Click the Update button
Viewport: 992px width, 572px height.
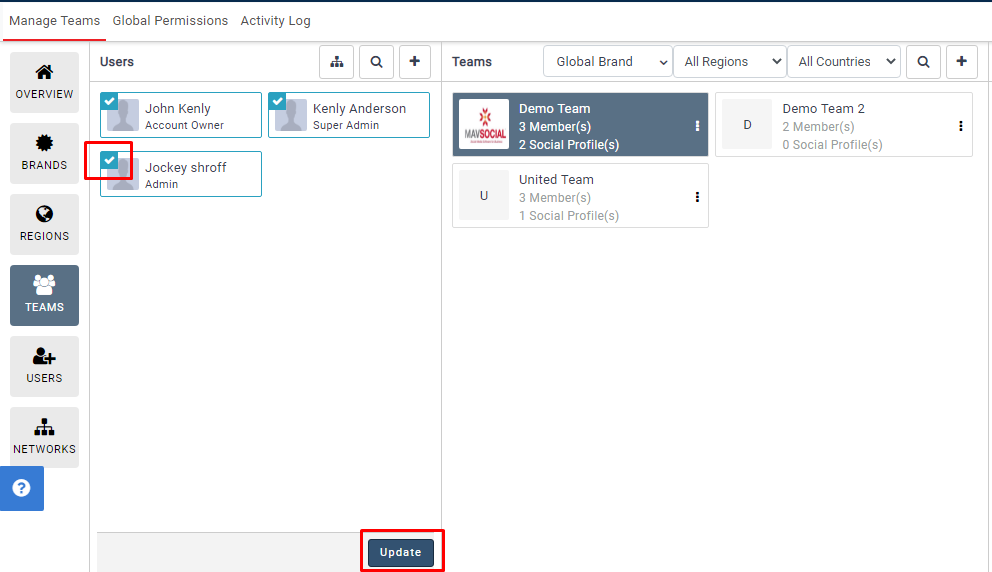[401, 552]
